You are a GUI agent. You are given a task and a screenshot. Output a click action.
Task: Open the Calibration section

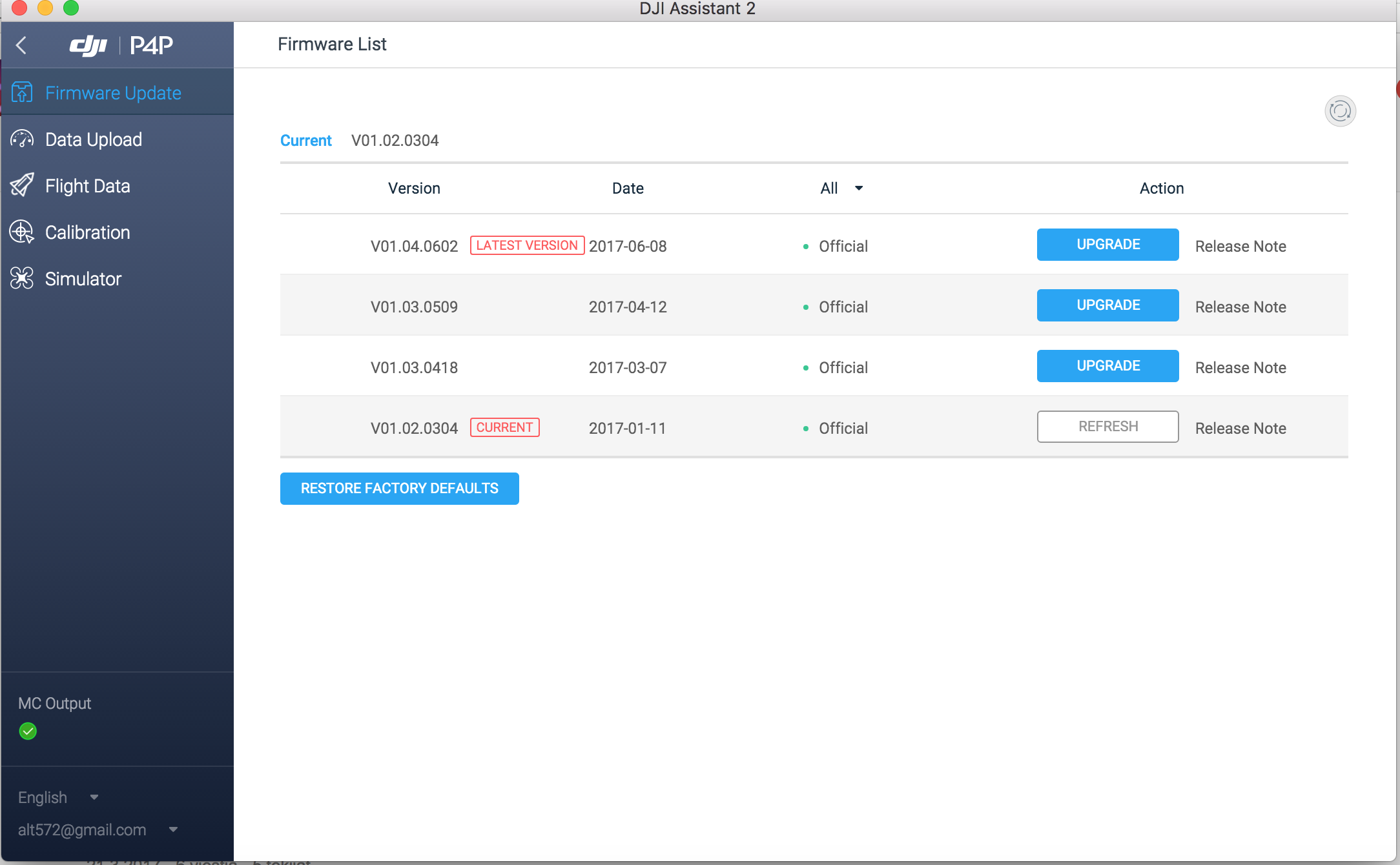(118, 232)
